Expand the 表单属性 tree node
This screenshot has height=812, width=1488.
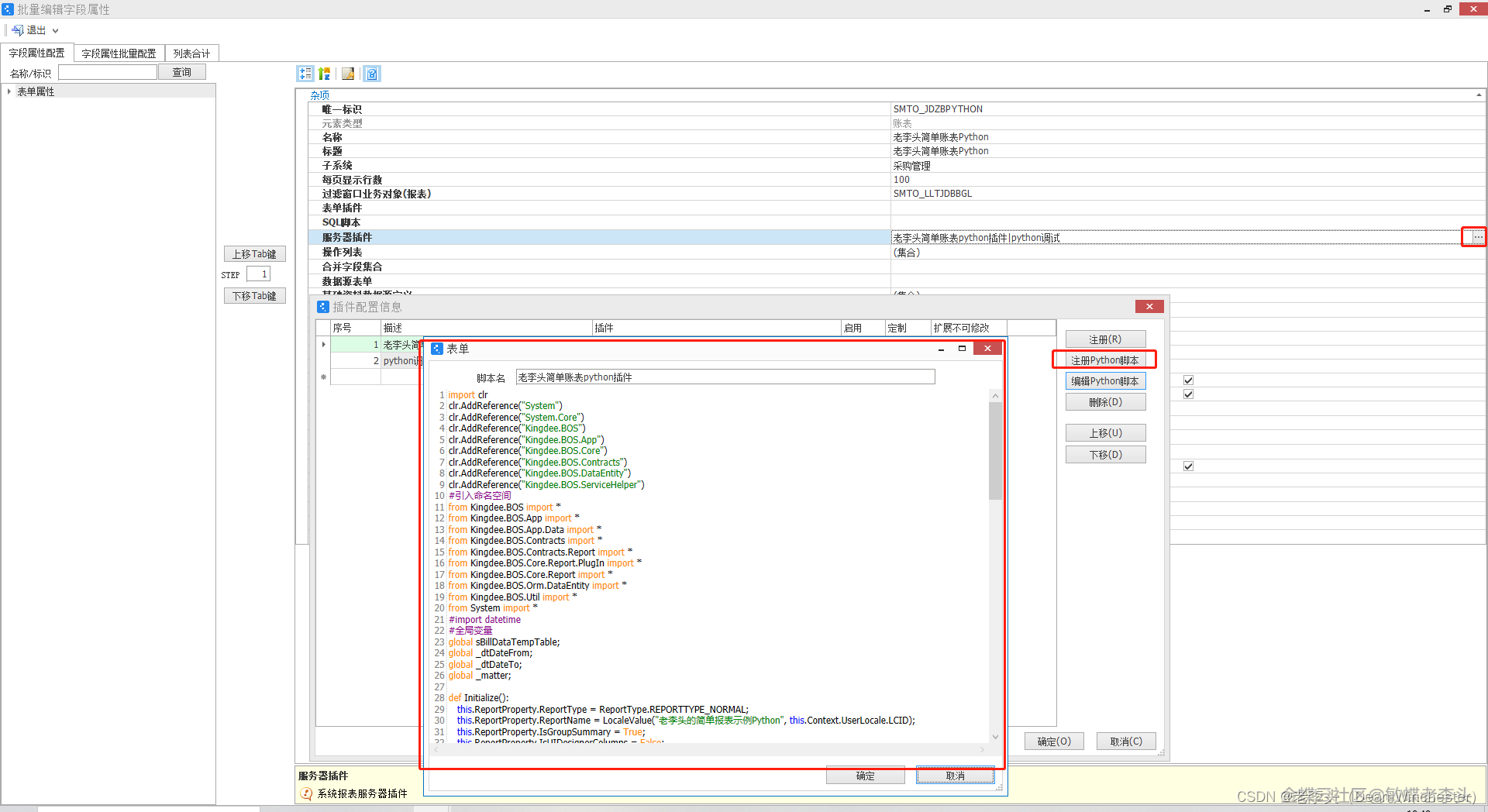coord(9,91)
